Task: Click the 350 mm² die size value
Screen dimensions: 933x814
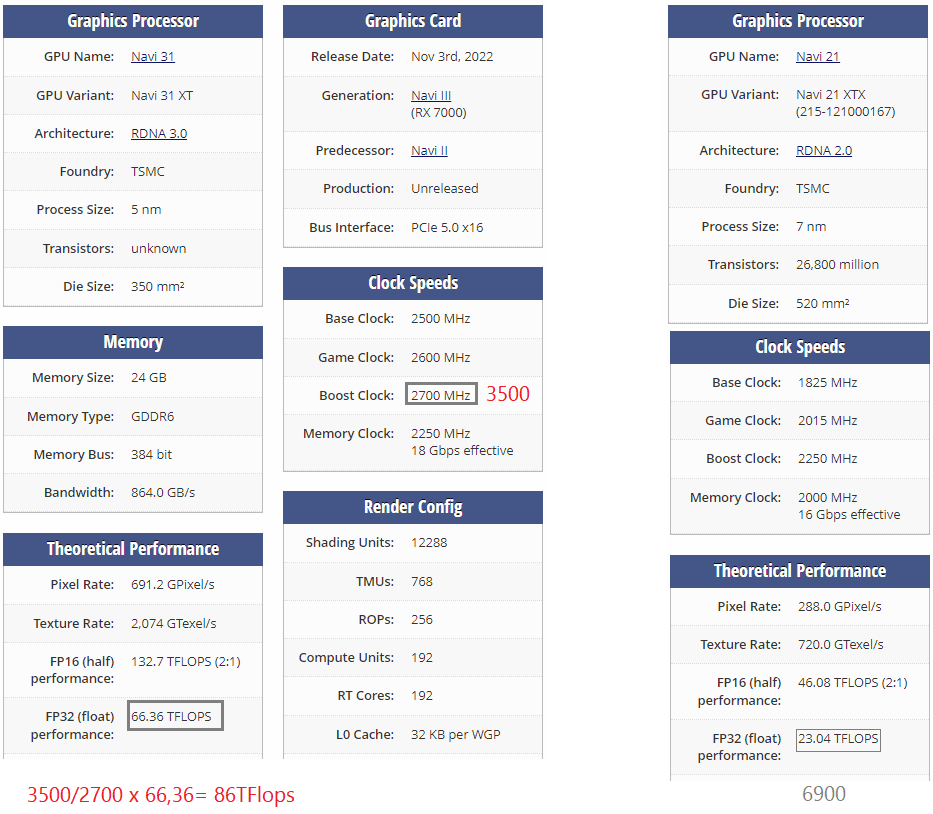Action: 158,286
